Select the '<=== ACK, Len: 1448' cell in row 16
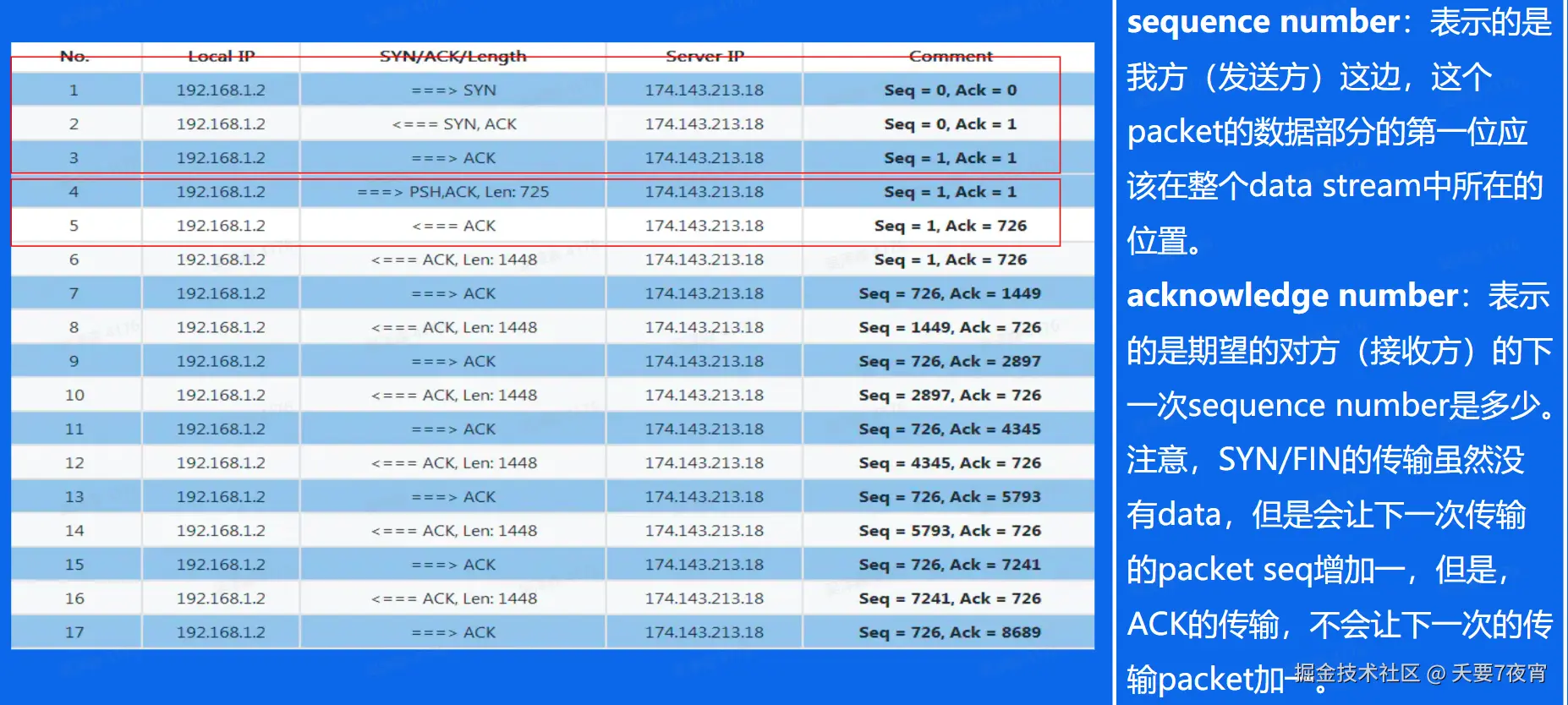The width and height of the screenshot is (1568, 705). (x=453, y=598)
